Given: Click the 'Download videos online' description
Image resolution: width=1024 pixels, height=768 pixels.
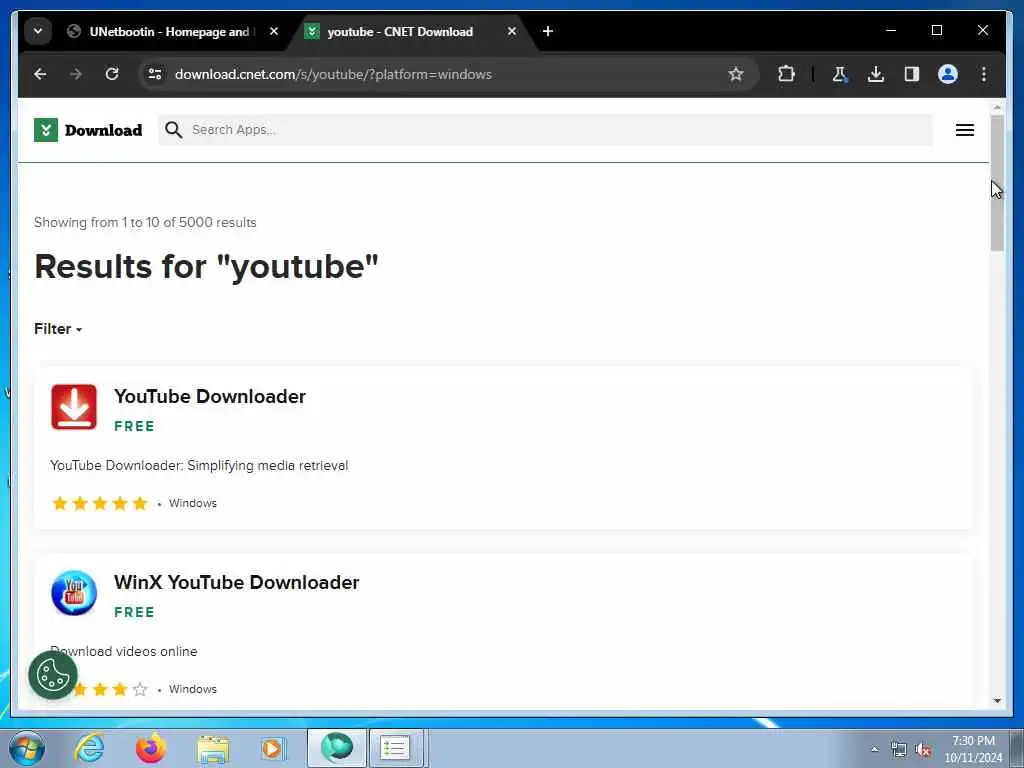Looking at the screenshot, I should point(124,652).
